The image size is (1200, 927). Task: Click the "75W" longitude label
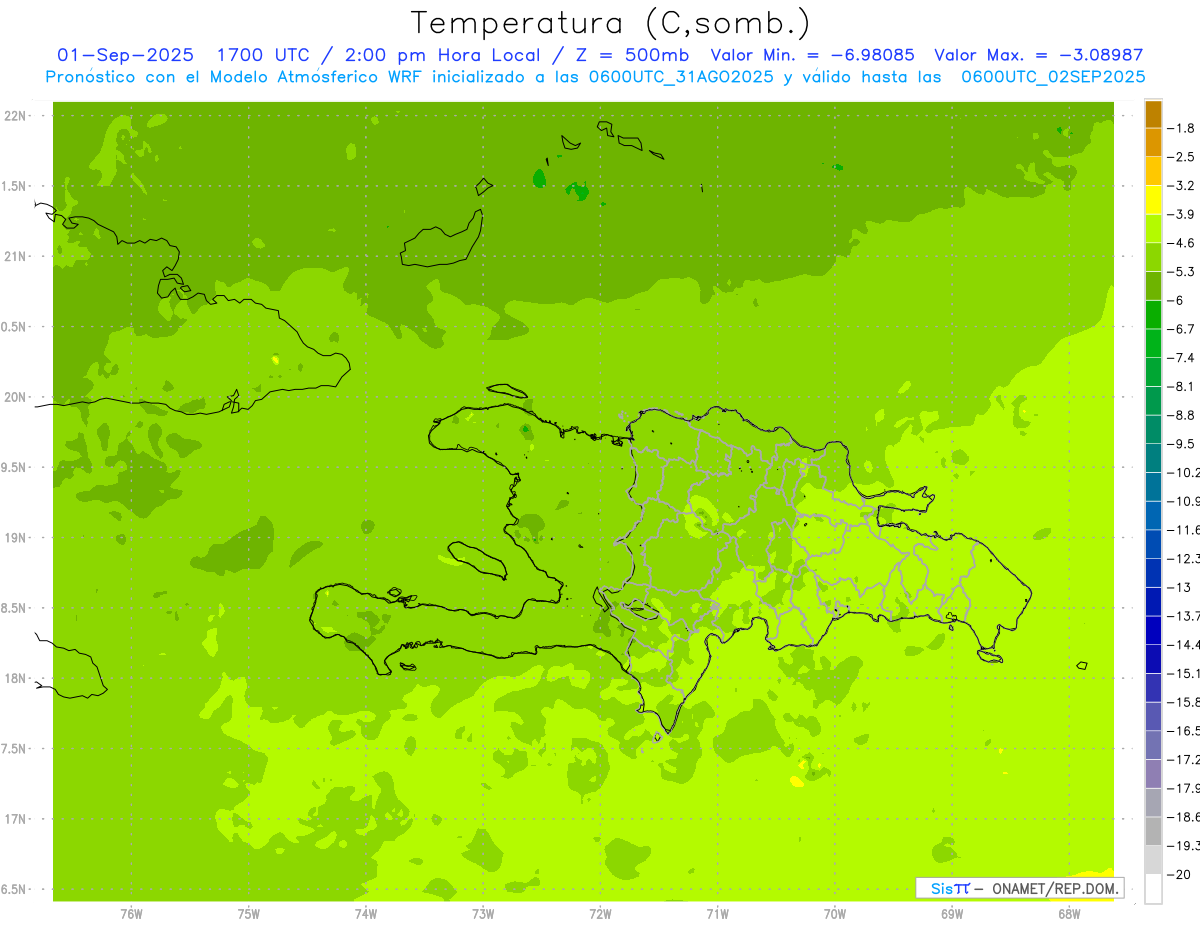249,913
